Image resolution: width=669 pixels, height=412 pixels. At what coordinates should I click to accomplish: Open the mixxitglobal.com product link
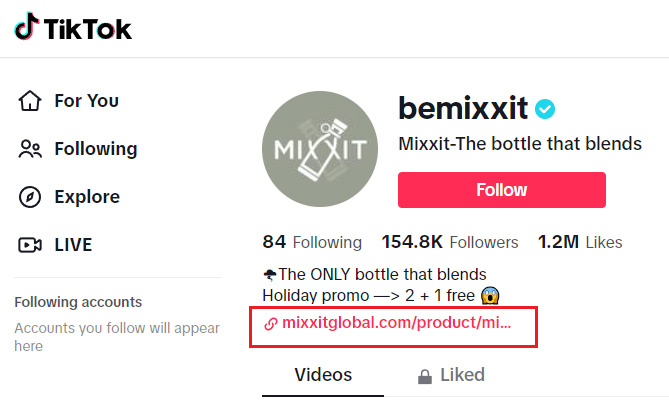[x=396, y=324]
